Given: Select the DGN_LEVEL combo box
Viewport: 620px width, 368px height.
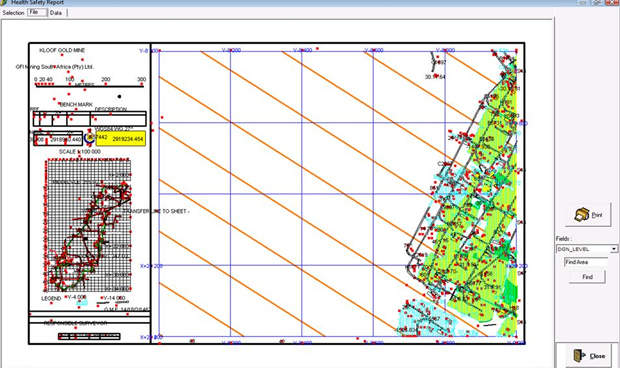Looking at the screenshot, I should tap(586, 249).
